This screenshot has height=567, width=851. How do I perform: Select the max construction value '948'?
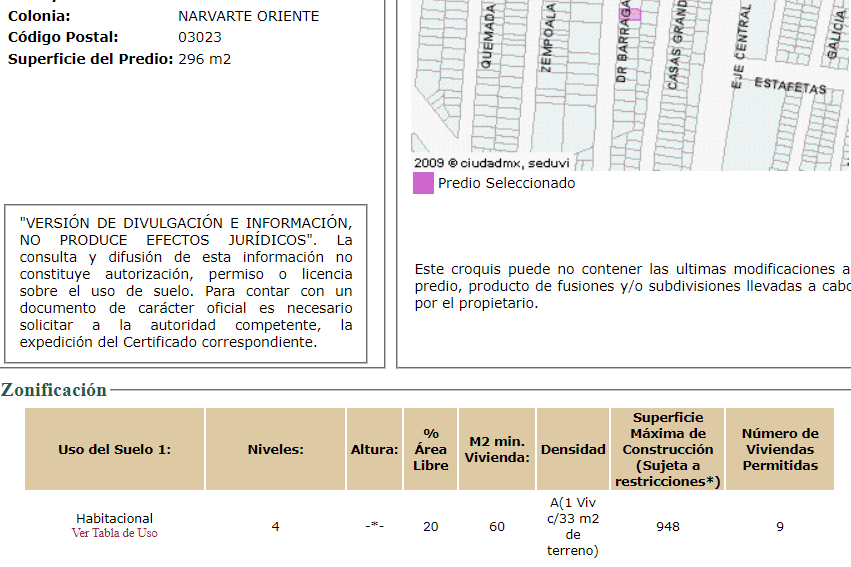click(668, 527)
